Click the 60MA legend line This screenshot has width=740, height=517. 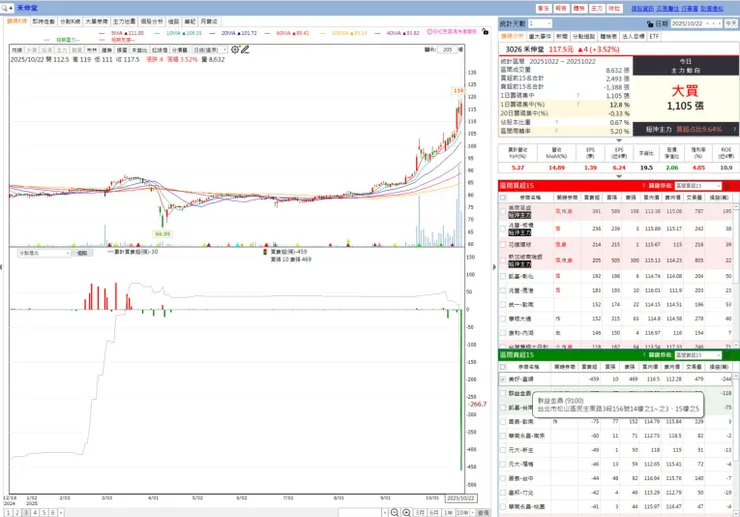click(287, 33)
